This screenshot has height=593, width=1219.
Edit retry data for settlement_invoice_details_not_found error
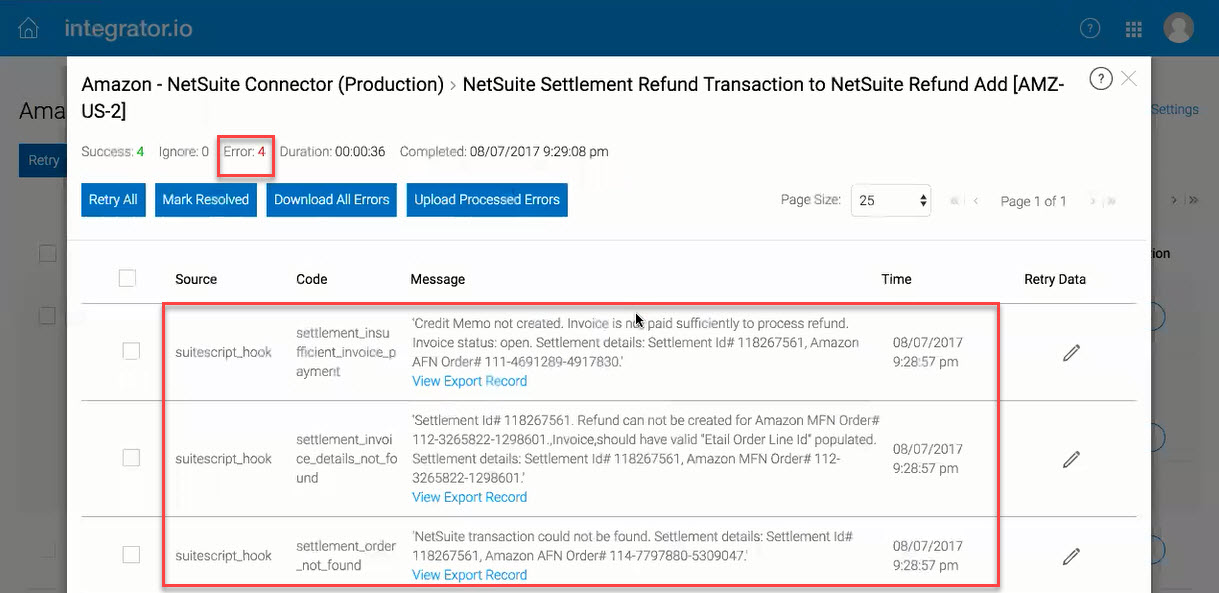tap(1071, 458)
